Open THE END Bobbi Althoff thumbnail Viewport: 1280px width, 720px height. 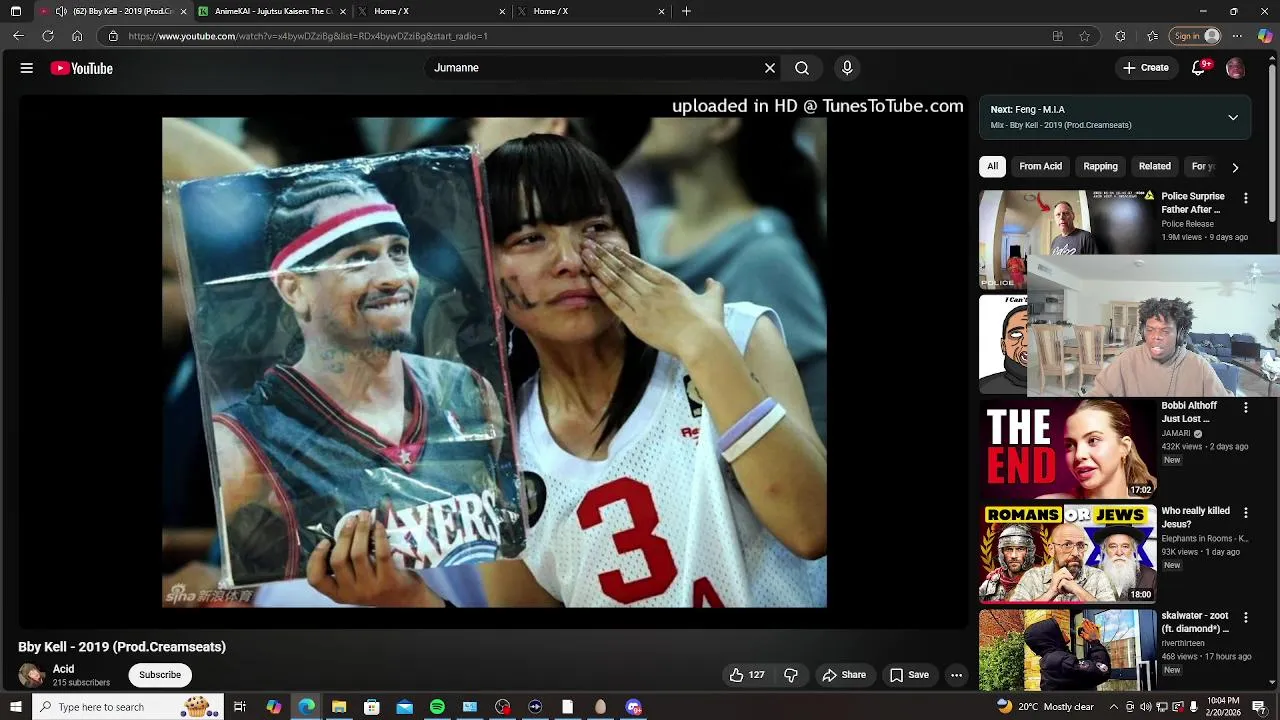tap(1067, 449)
